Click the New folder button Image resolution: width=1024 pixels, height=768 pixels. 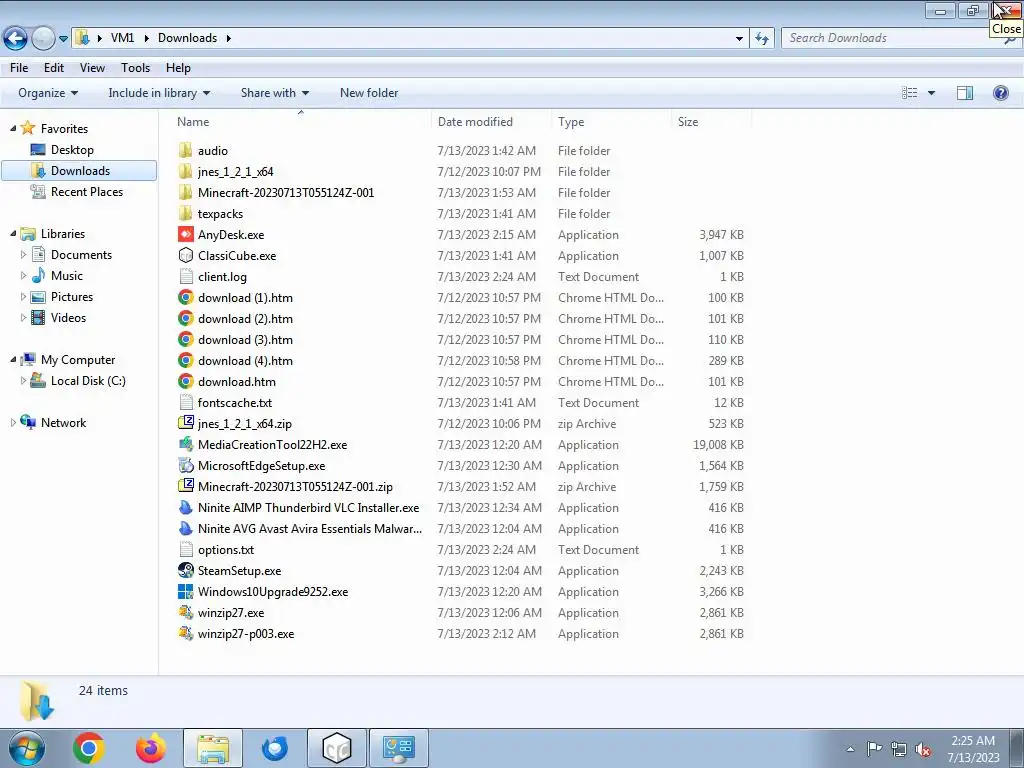click(x=369, y=93)
